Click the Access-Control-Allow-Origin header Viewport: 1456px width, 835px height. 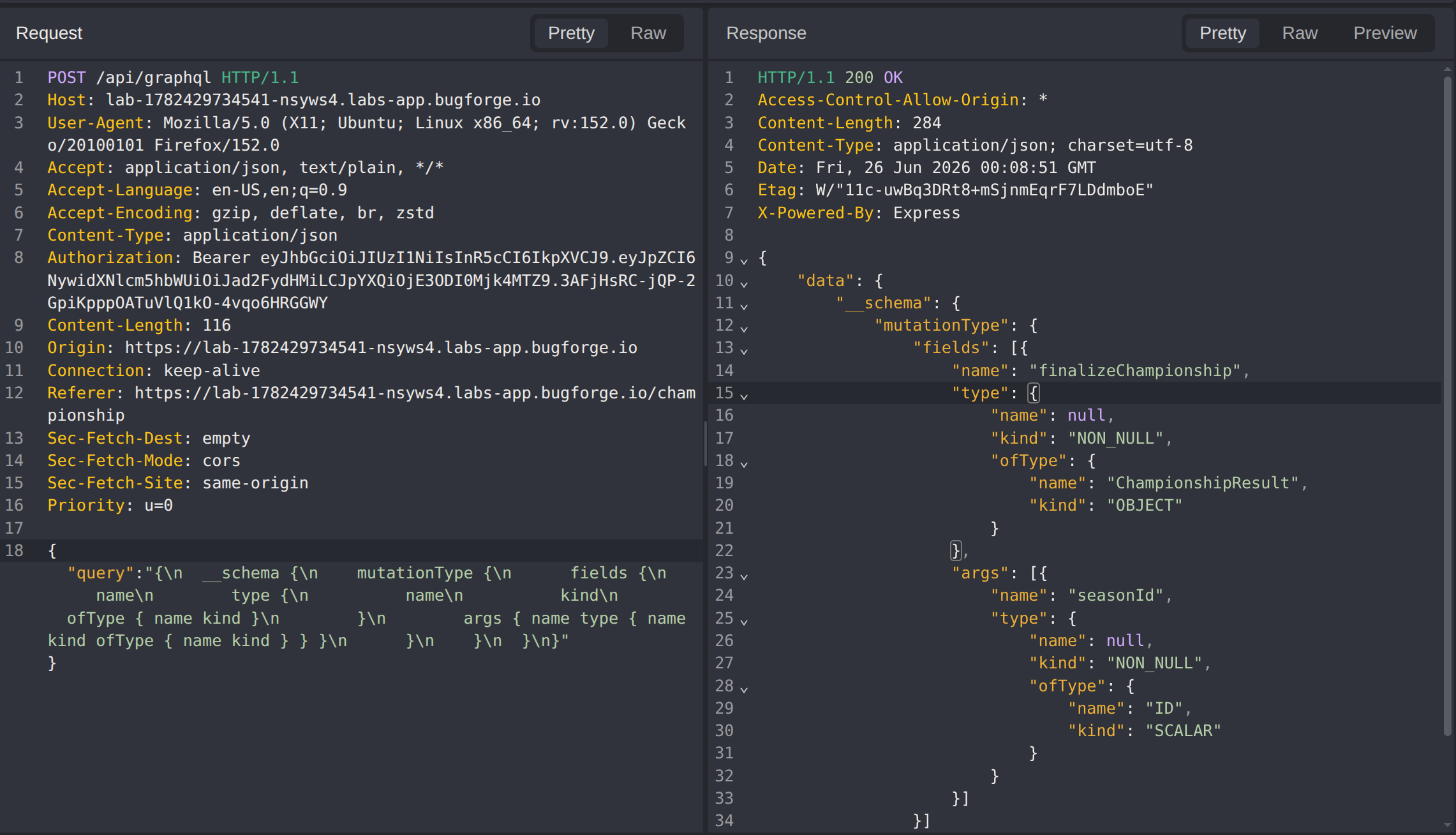903,100
